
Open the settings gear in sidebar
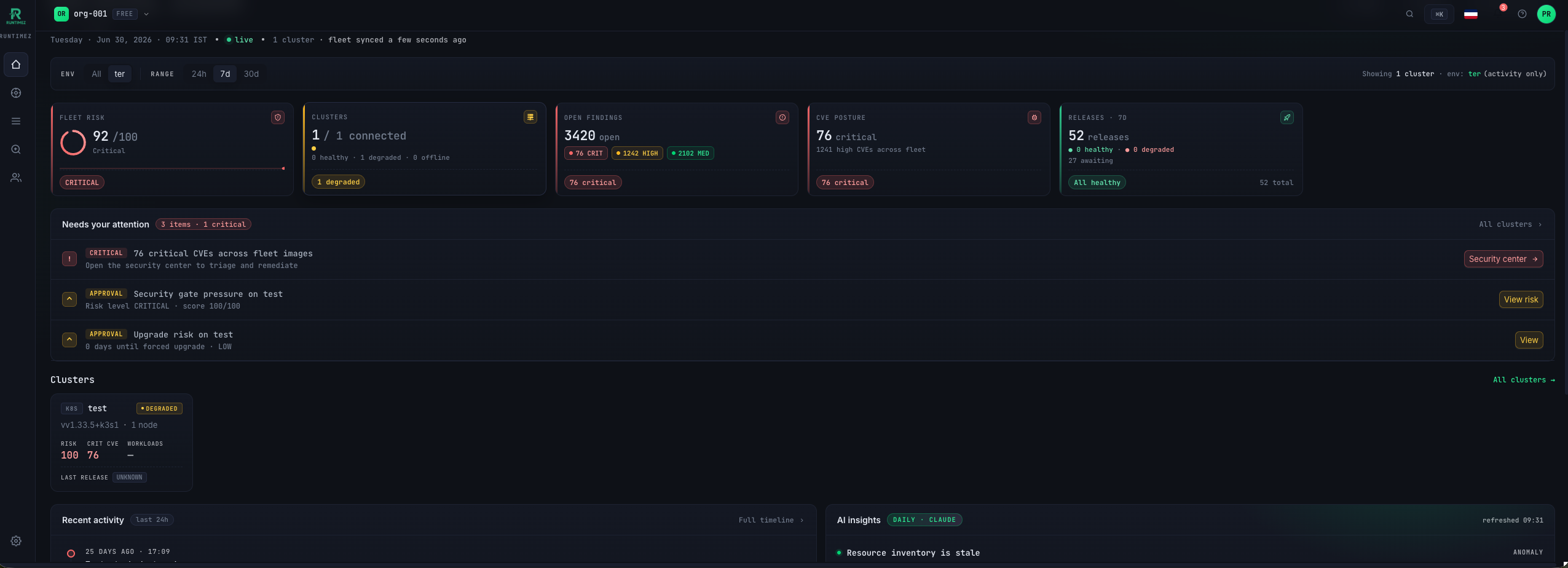(x=16, y=541)
